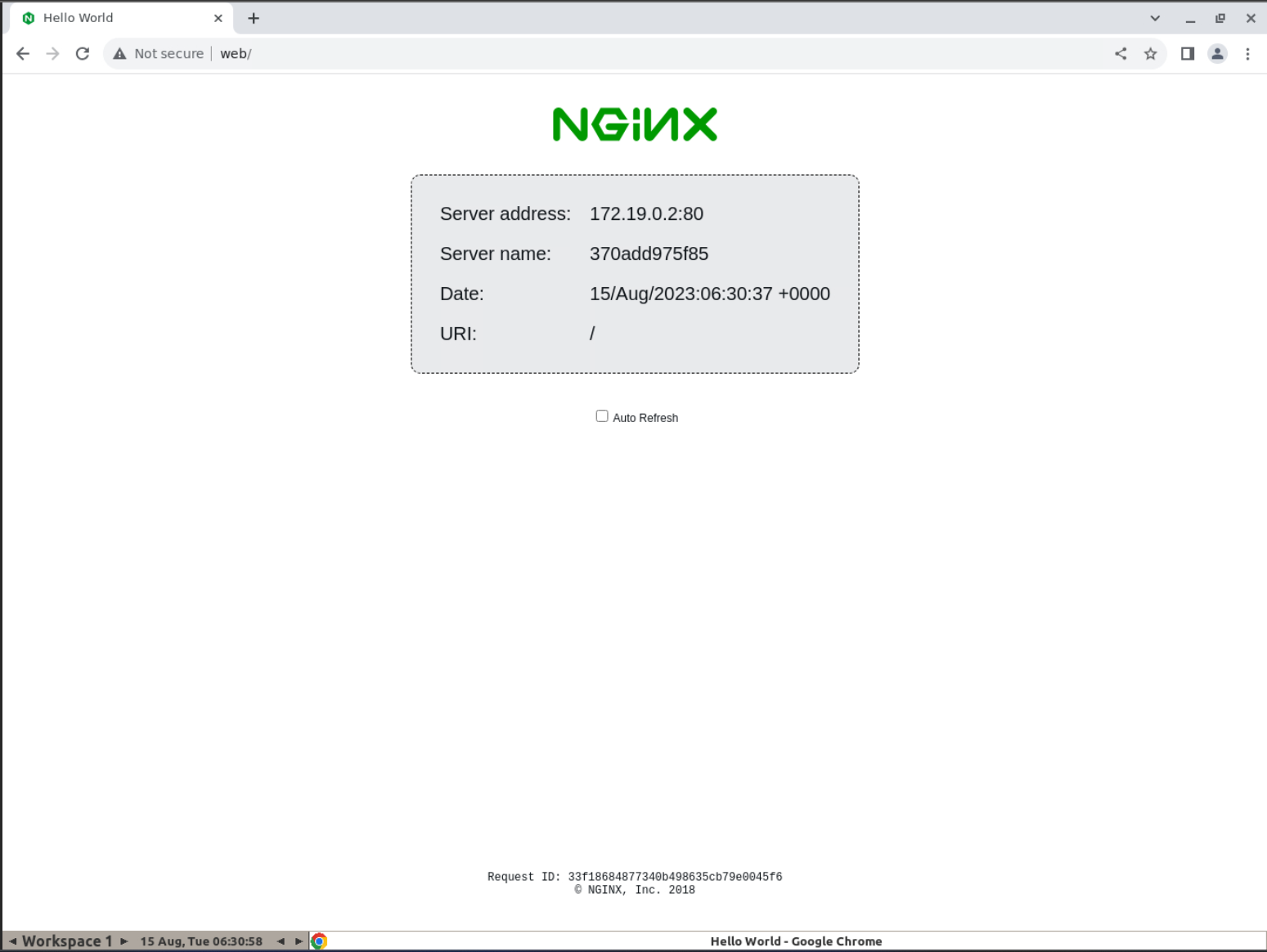This screenshot has height=952, width=1267.
Task: Reload the Hello World page
Action: 83,54
